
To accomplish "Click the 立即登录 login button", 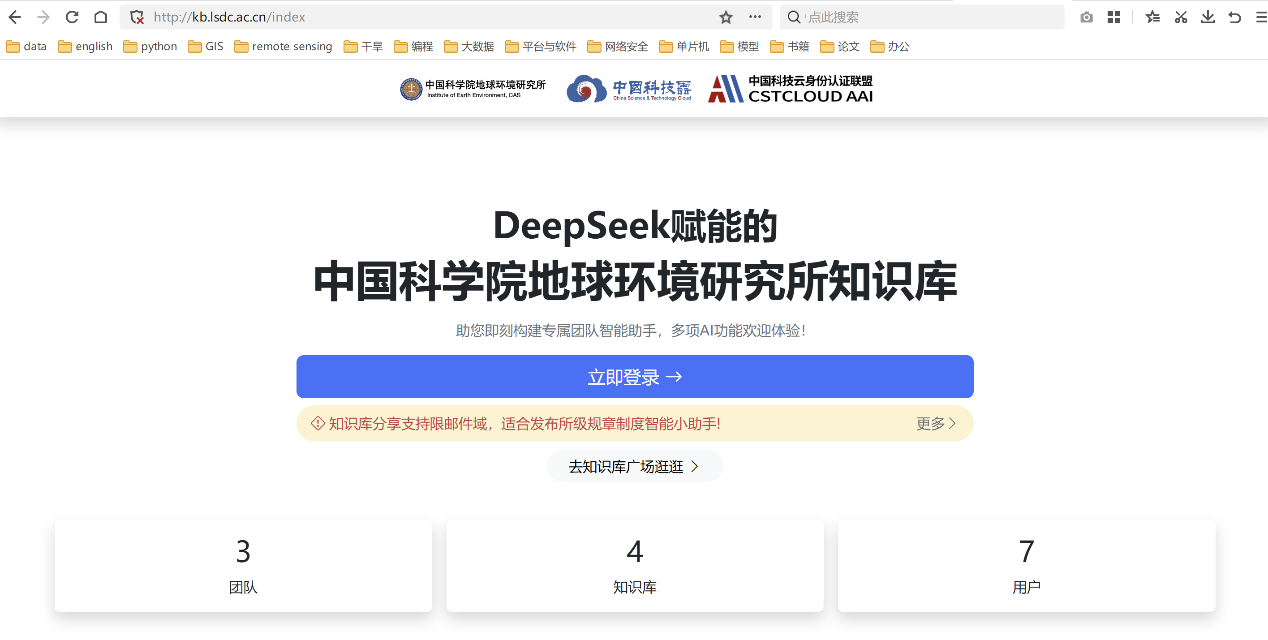I will 634,377.
